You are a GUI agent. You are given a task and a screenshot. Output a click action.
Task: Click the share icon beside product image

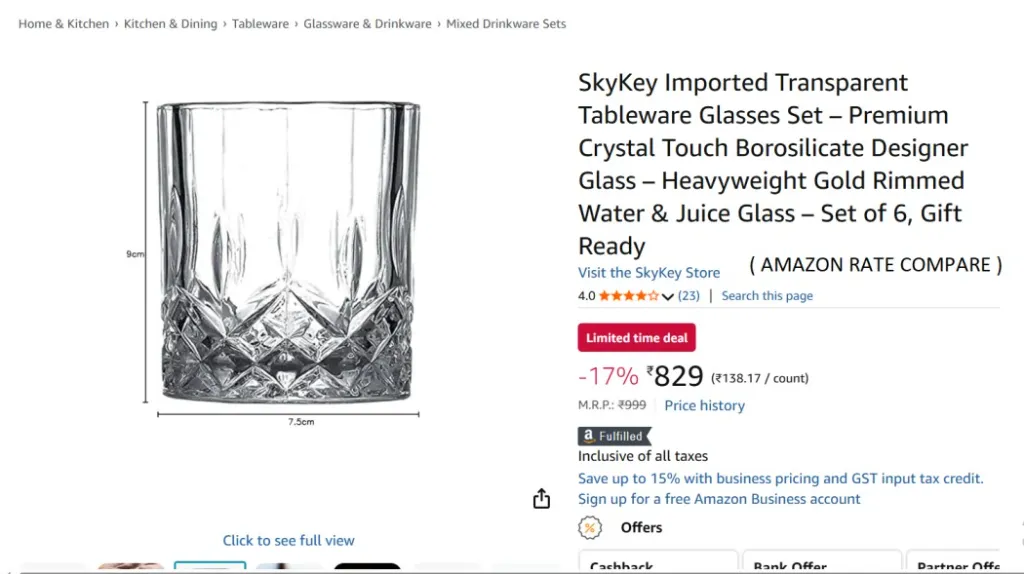(x=541, y=498)
